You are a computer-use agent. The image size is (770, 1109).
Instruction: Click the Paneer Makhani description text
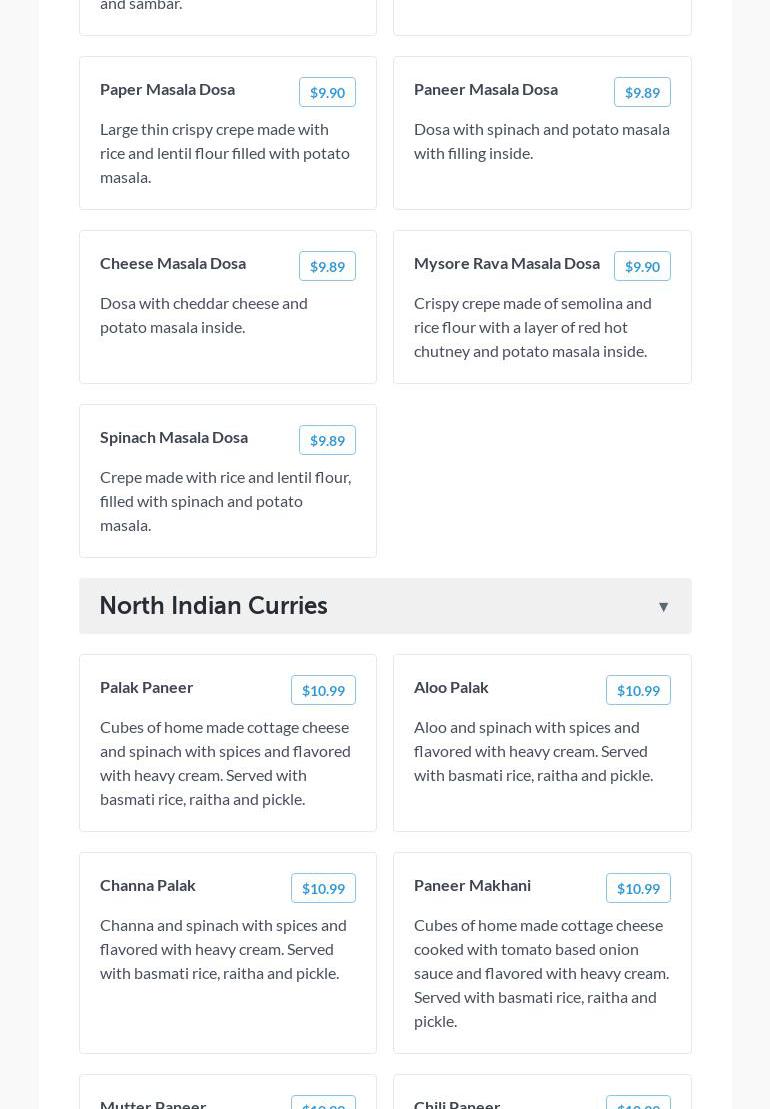(x=541, y=973)
